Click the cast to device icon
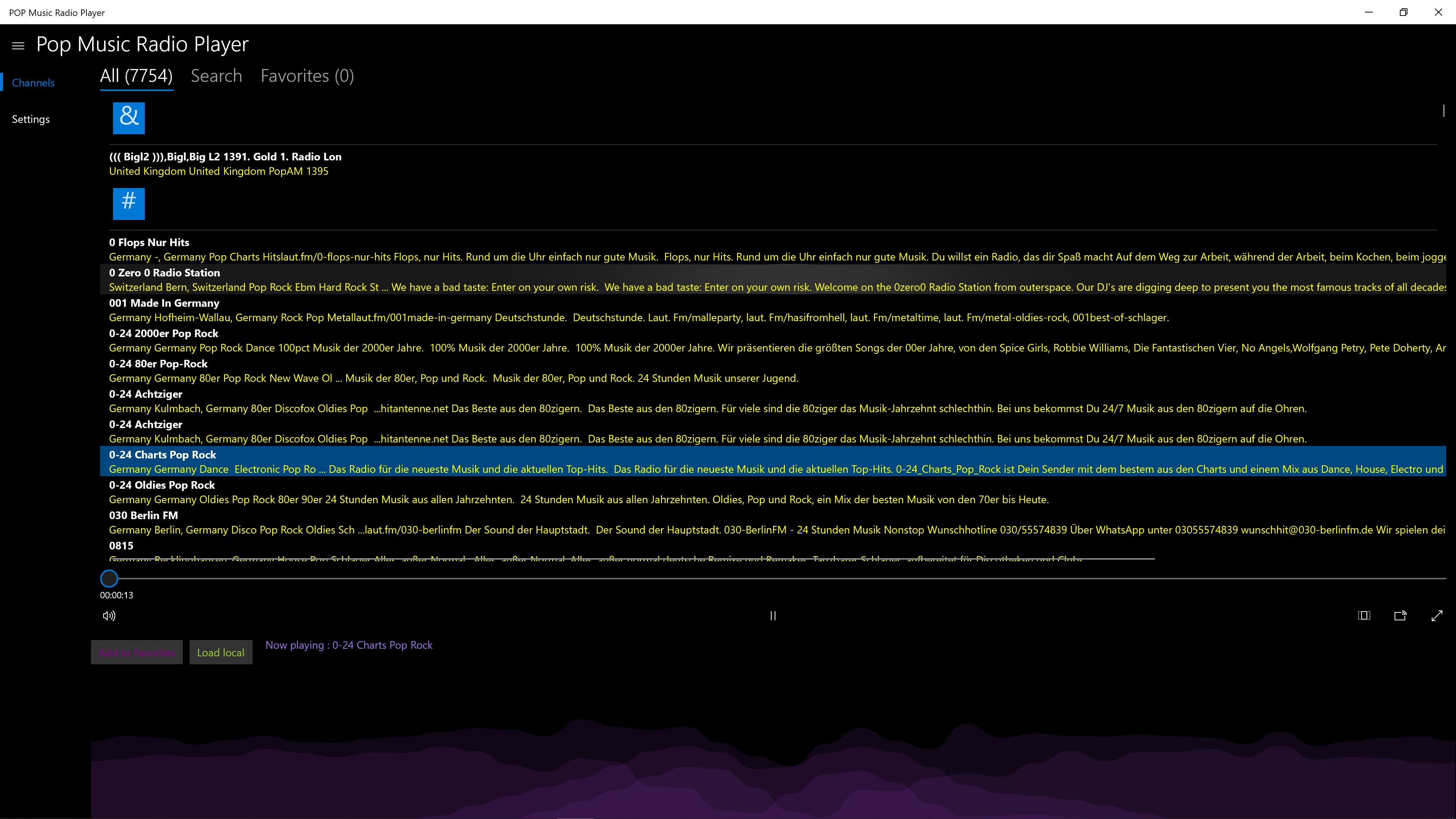 click(x=1400, y=615)
